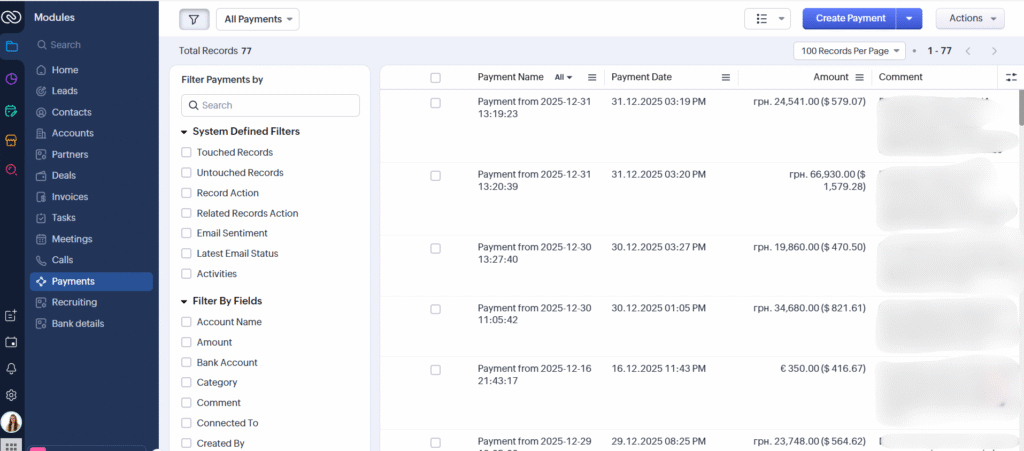Click the filter funnel icon button
This screenshot has height=451, width=1024.
(x=194, y=19)
